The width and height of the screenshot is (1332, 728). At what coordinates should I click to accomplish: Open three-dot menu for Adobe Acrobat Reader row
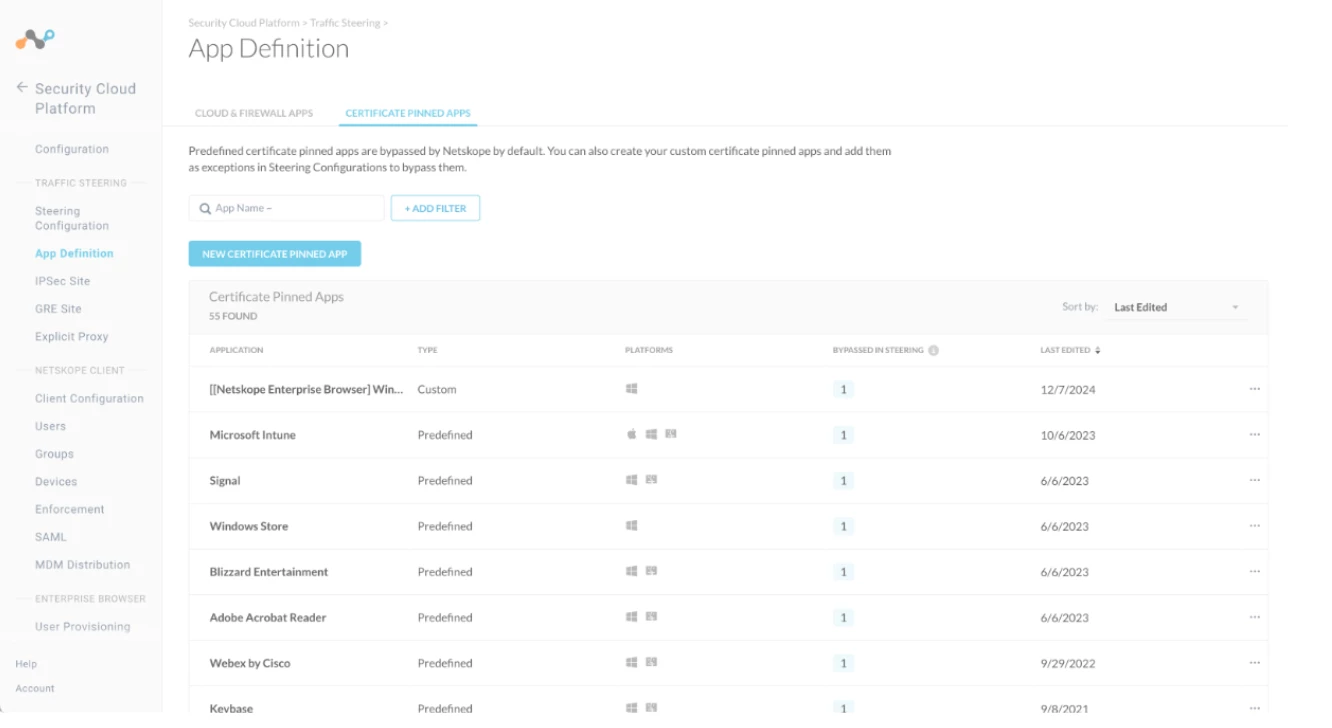[x=1254, y=617]
